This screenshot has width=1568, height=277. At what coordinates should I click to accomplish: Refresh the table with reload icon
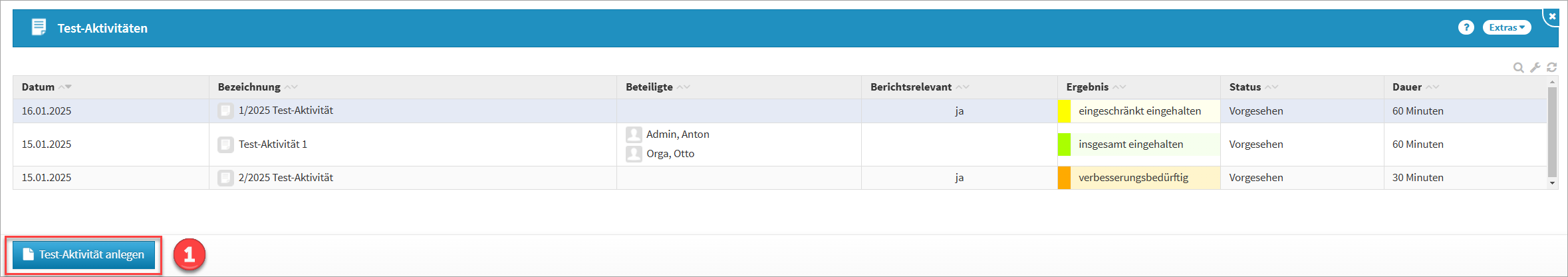click(x=1551, y=67)
